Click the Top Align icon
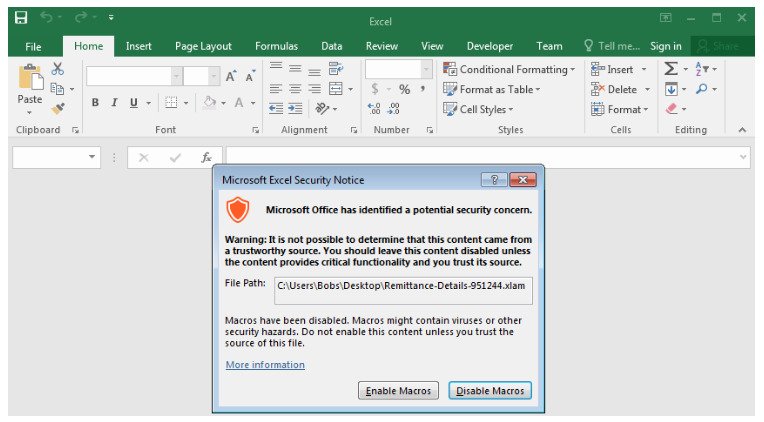The height and width of the screenshot is (422, 764). pyautogui.click(x=276, y=67)
